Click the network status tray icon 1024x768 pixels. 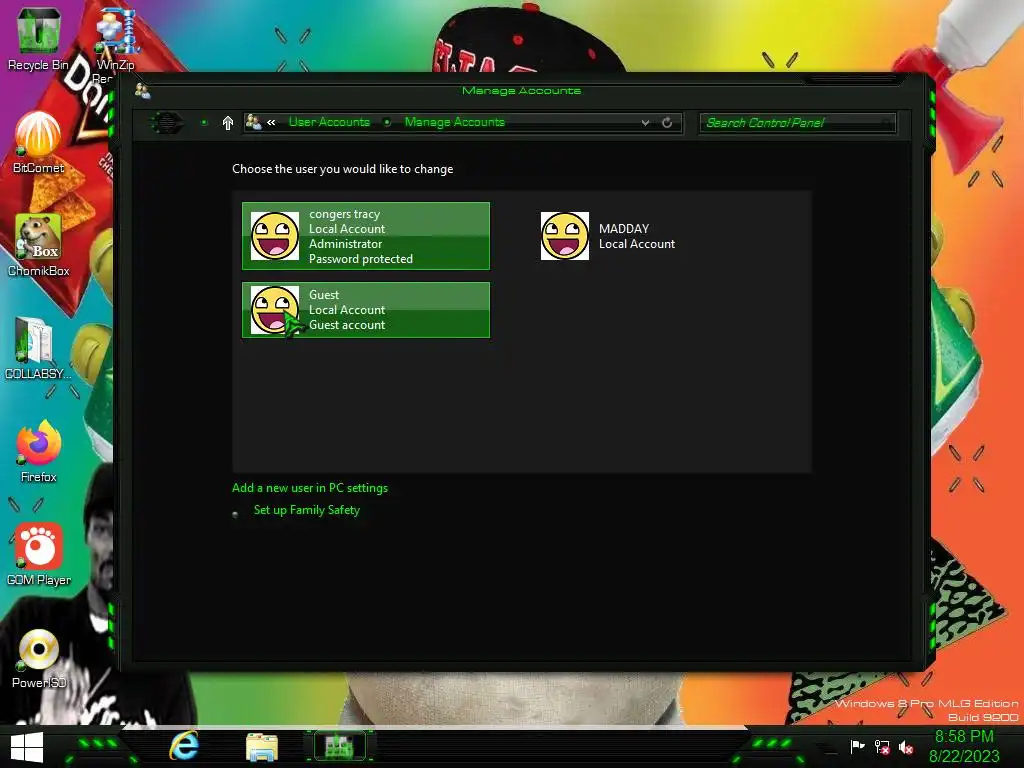(882, 746)
